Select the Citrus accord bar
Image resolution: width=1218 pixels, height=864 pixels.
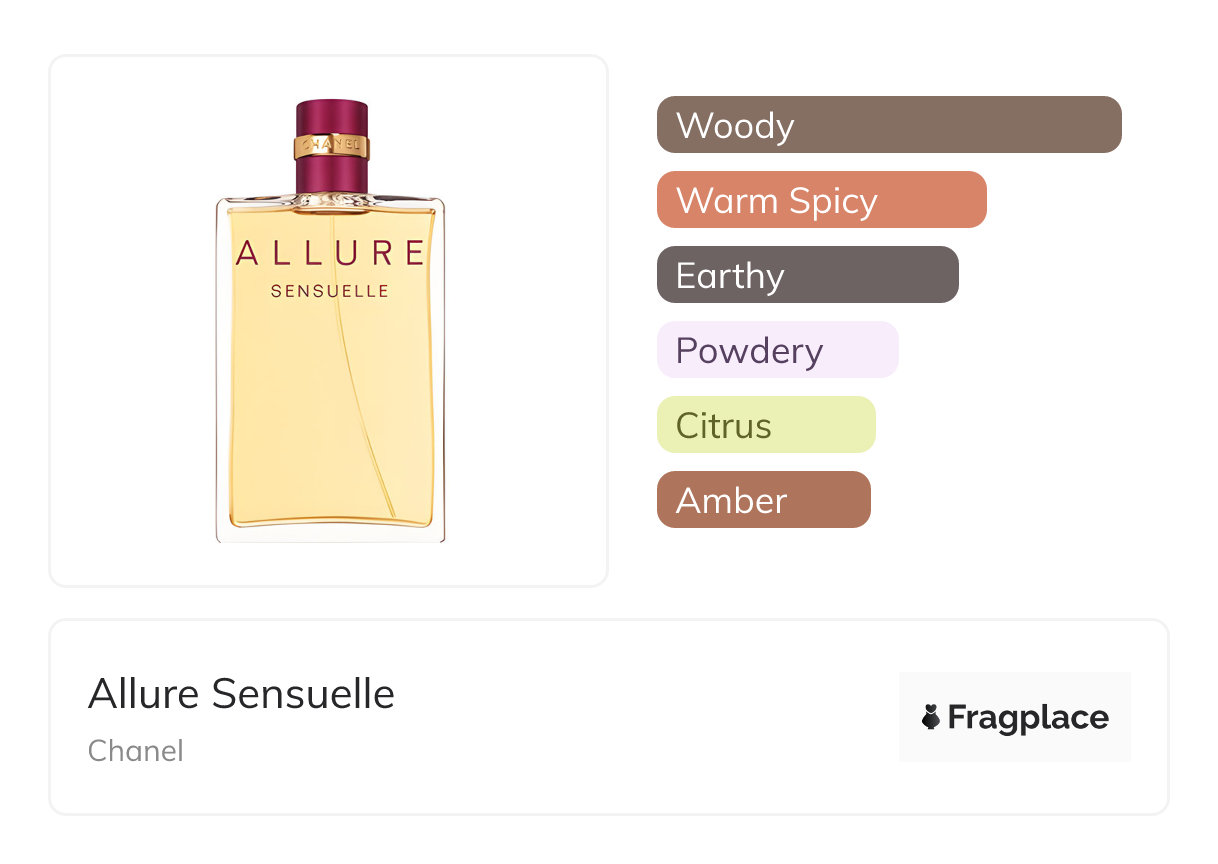tap(765, 425)
